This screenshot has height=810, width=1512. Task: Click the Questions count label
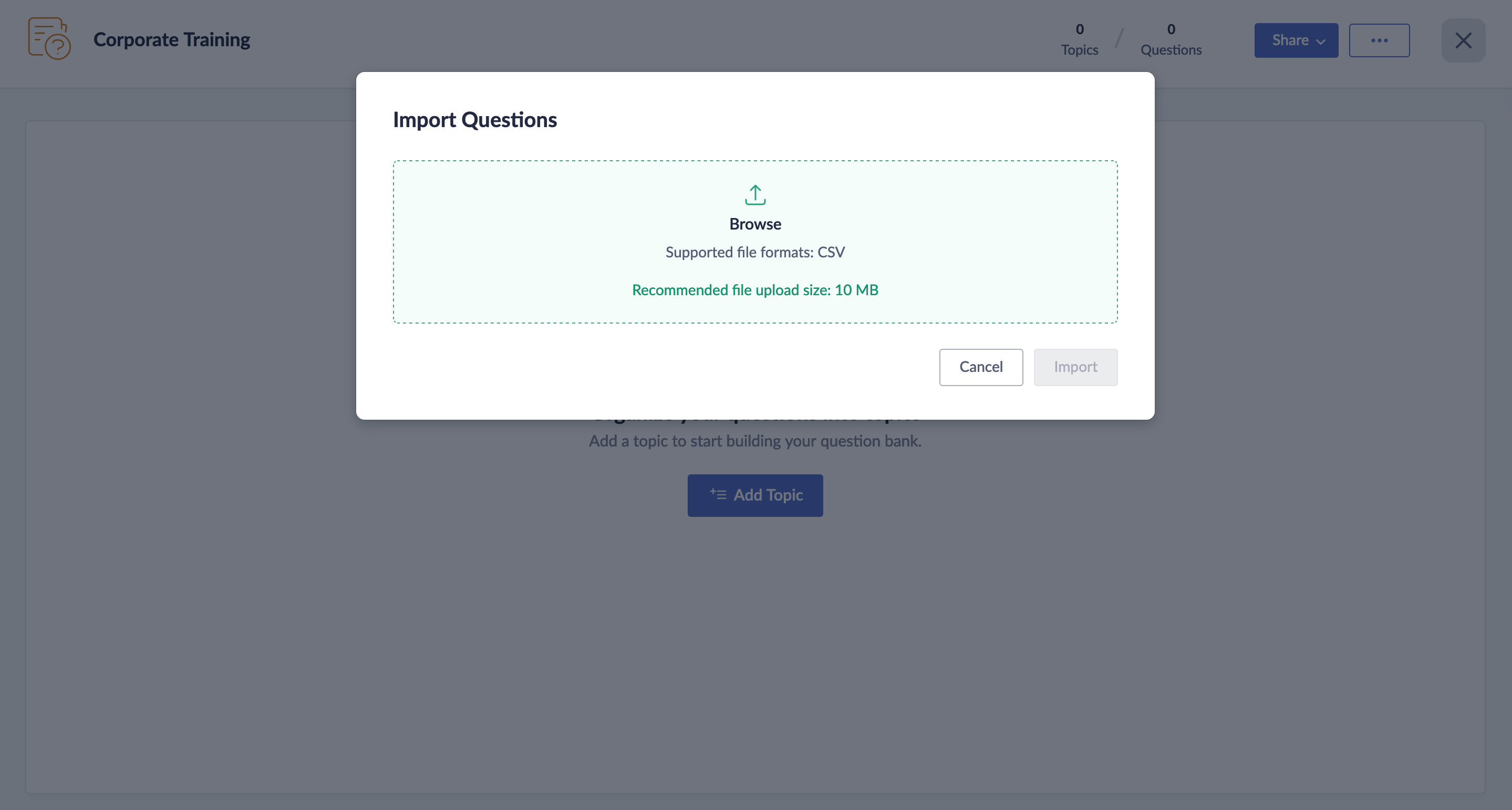(x=1171, y=50)
